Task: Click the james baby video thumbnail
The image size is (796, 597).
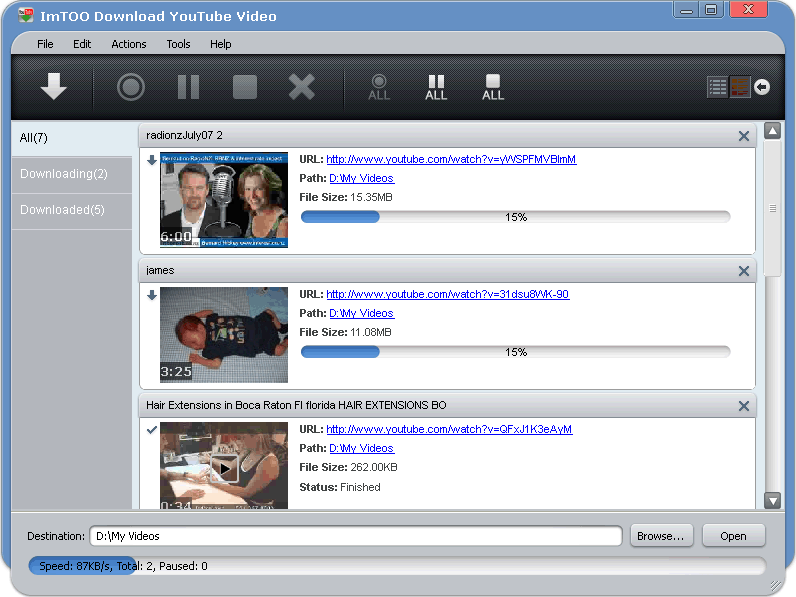Action: (x=224, y=335)
